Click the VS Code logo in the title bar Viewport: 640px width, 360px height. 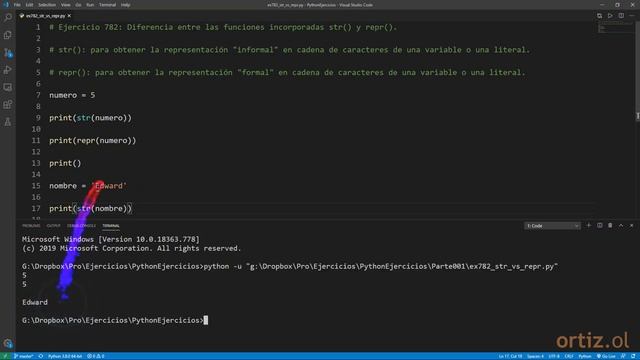pos(6,5)
